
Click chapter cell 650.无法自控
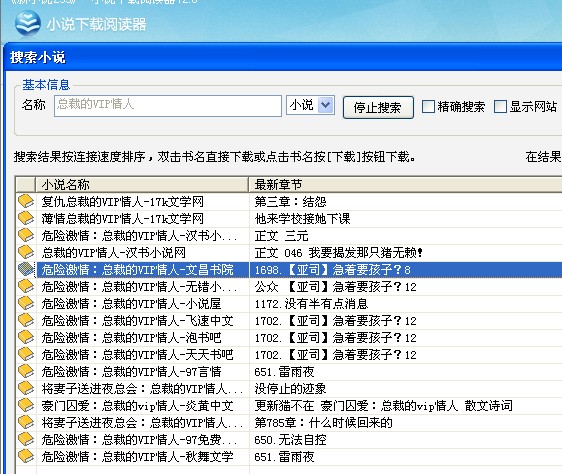tap(290, 440)
